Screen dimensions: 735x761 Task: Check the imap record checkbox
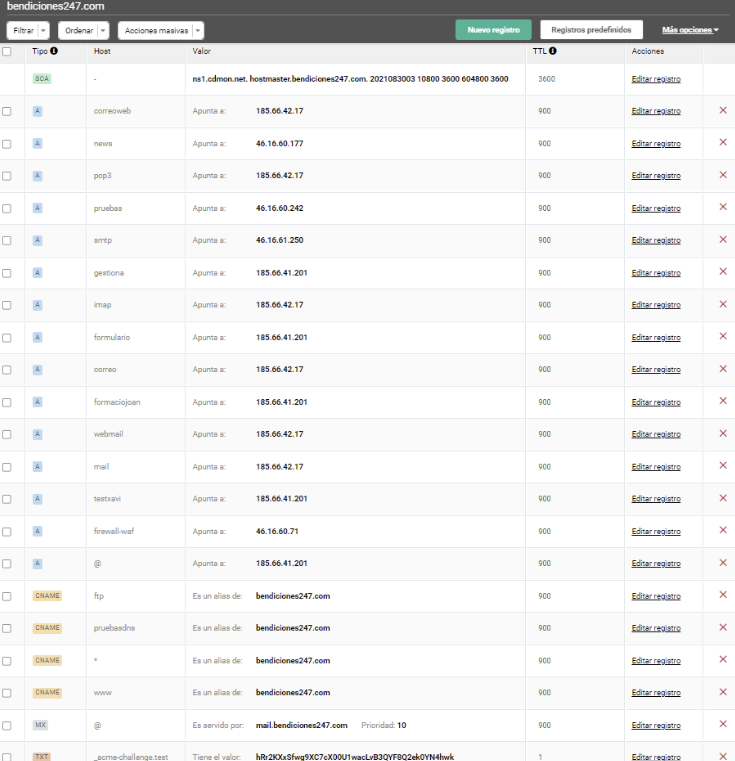click(7, 305)
